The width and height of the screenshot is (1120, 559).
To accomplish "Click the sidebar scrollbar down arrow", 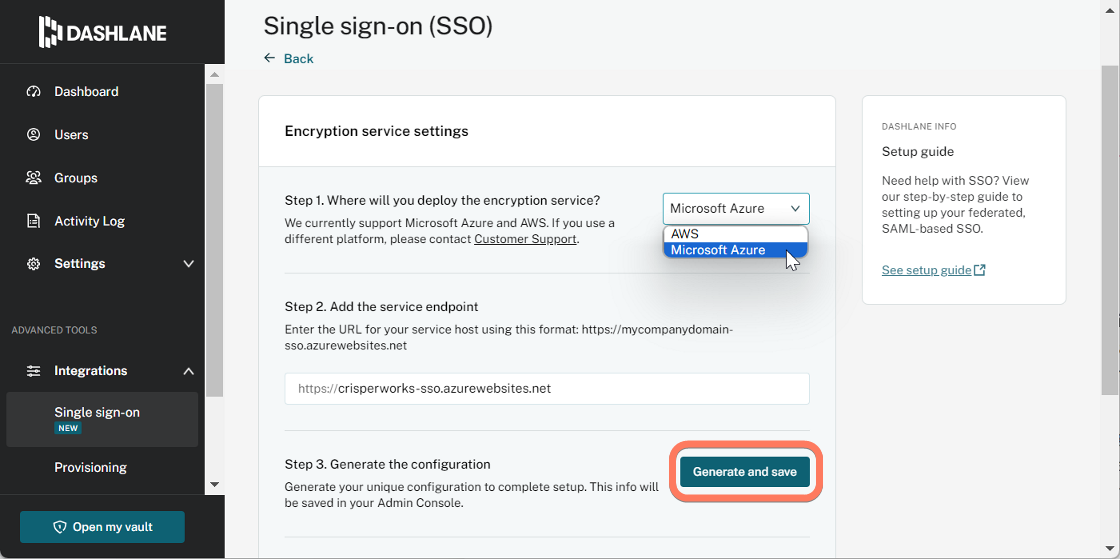I will [214, 484].
